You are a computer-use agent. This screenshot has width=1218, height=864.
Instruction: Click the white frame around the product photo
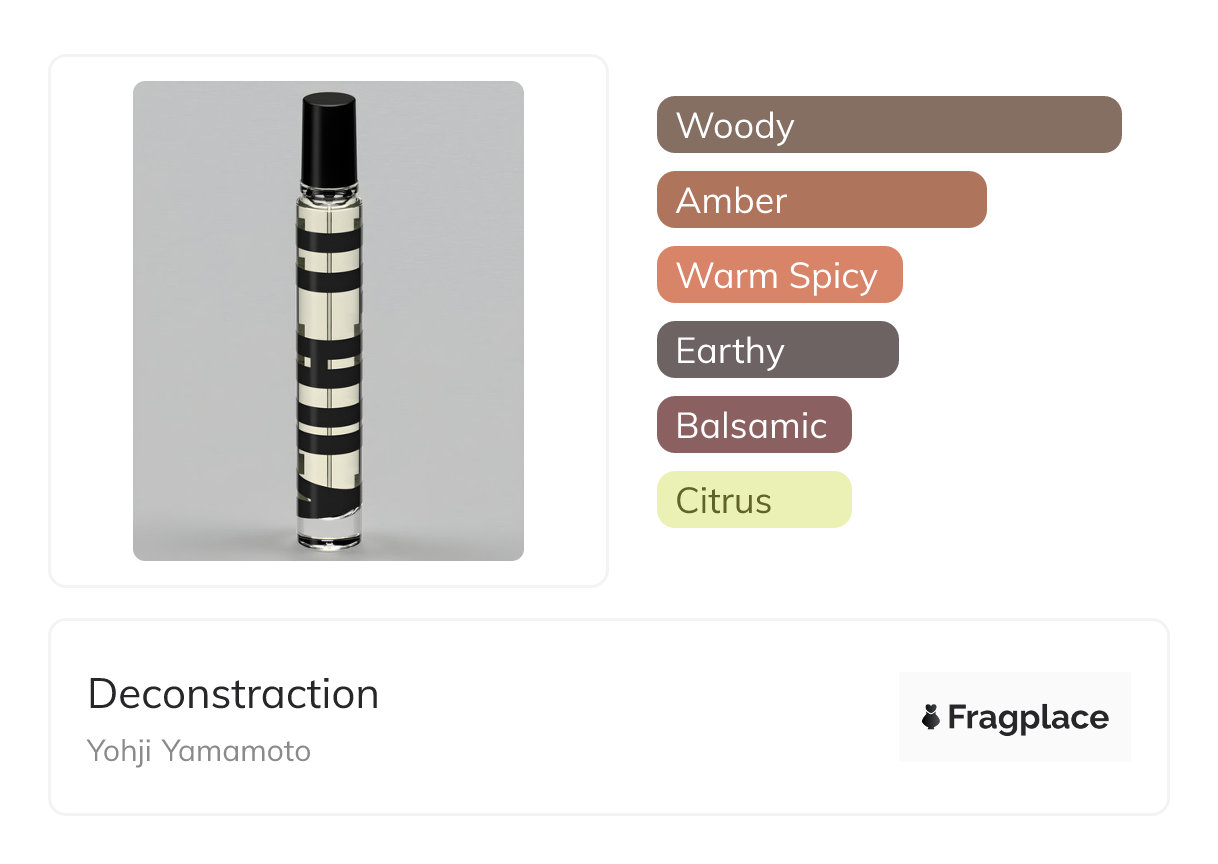tap(90, 320)
